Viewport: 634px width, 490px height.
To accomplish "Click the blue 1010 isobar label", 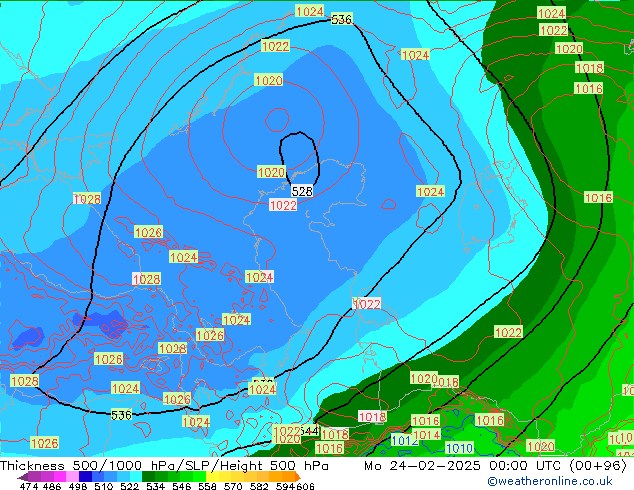I will click(459, 448).
